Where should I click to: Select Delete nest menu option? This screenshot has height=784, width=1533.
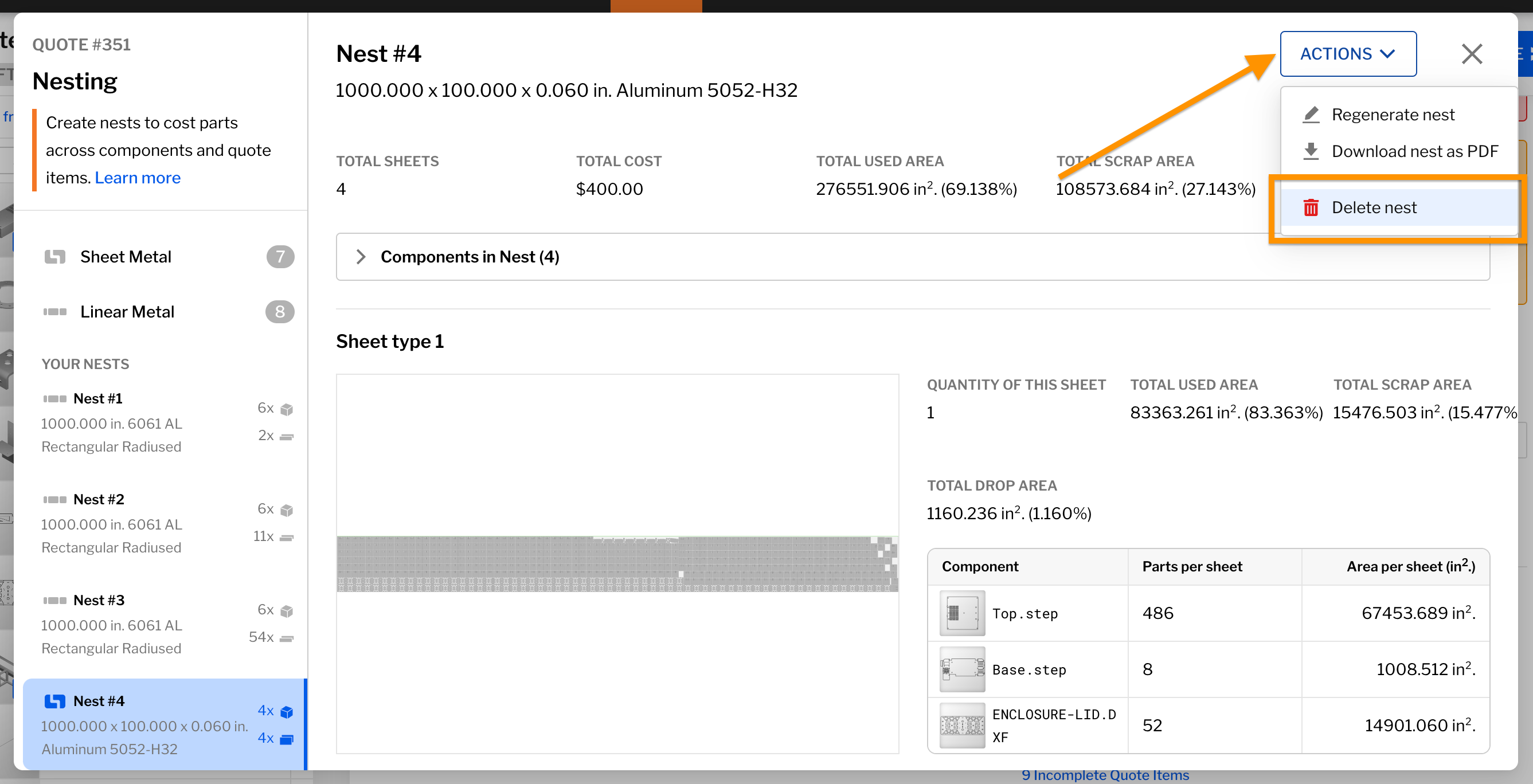(1374, 207)
